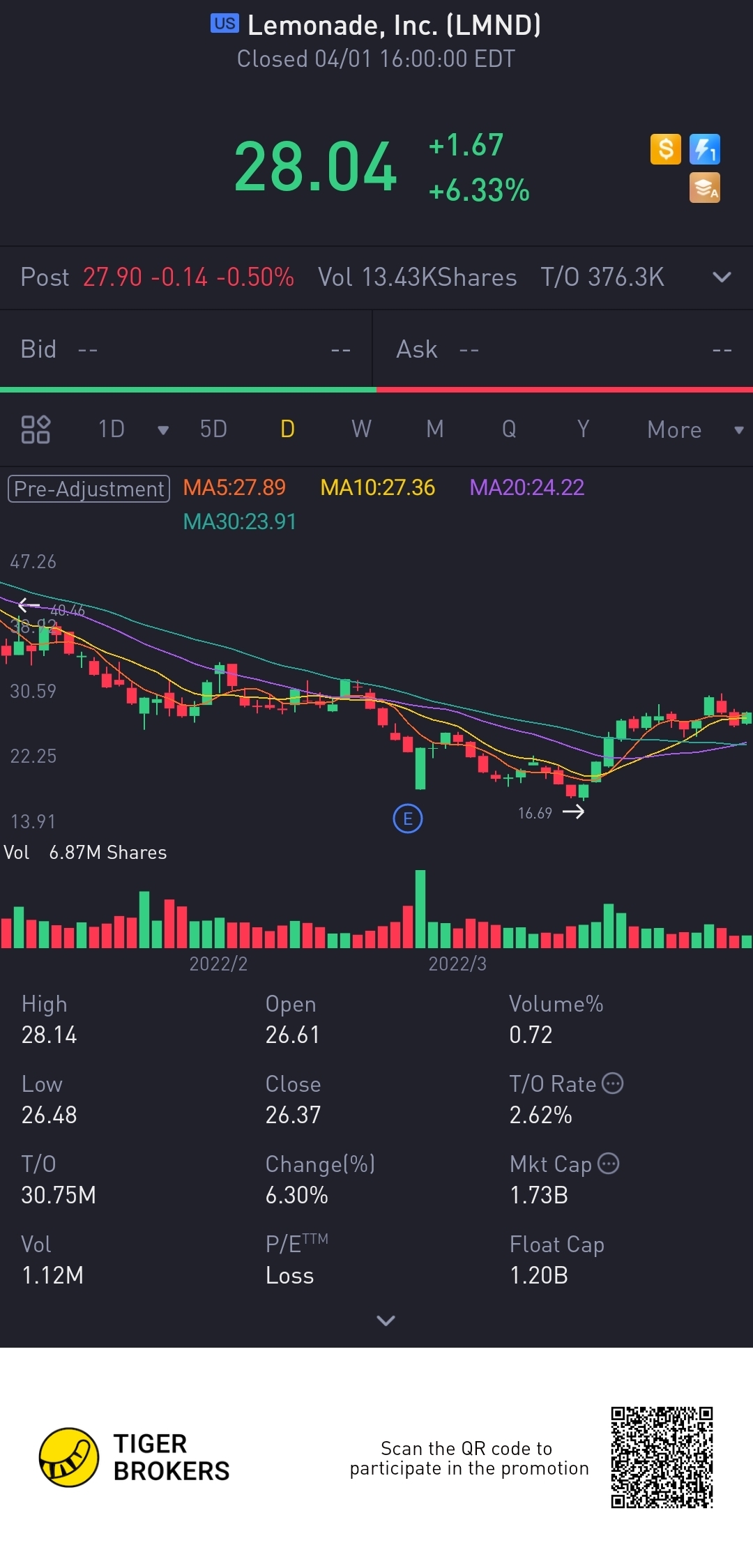Tap the Mkt Cap info icon
Viewport: 753px width, 1568px height.
point(609,1164)
